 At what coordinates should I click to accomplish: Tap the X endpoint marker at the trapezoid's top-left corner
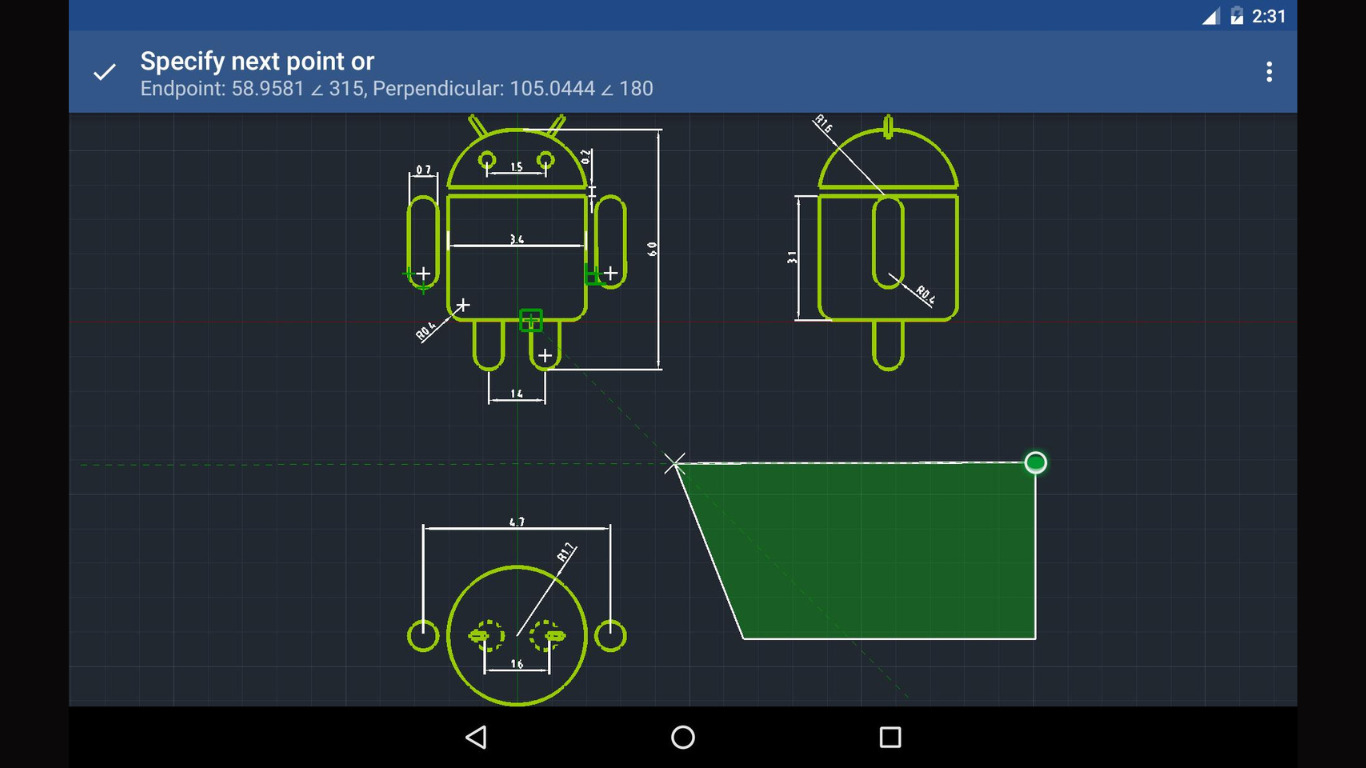[x=675, y=462]
